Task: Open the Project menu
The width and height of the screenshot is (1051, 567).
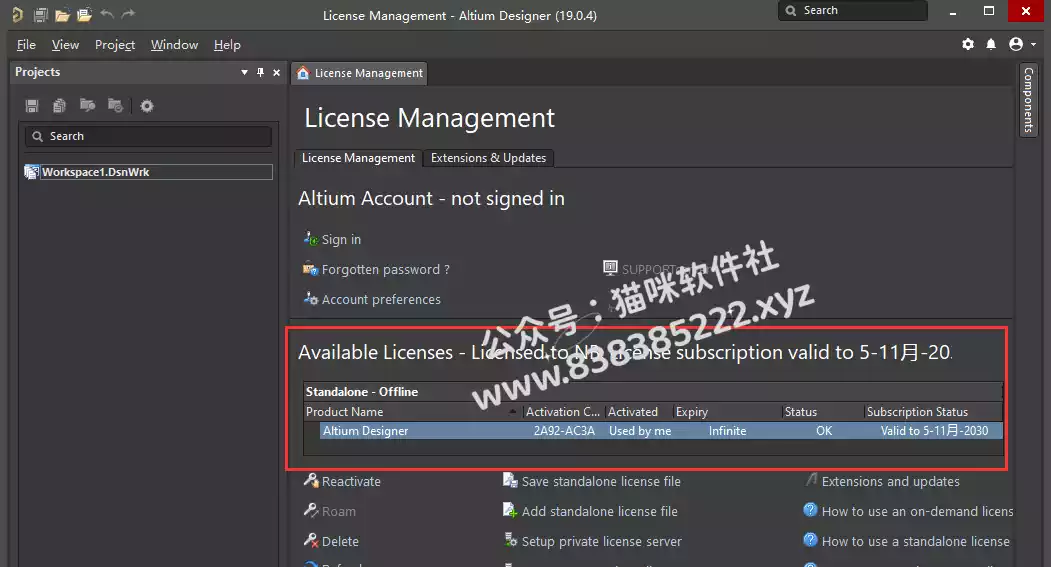Action: coord(115,45)
